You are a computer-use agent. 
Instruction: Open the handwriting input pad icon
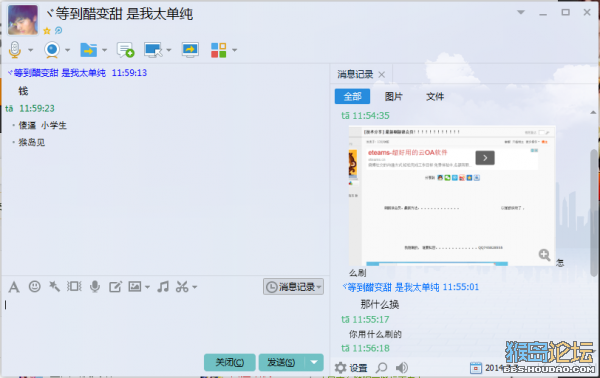click(115, 287)
